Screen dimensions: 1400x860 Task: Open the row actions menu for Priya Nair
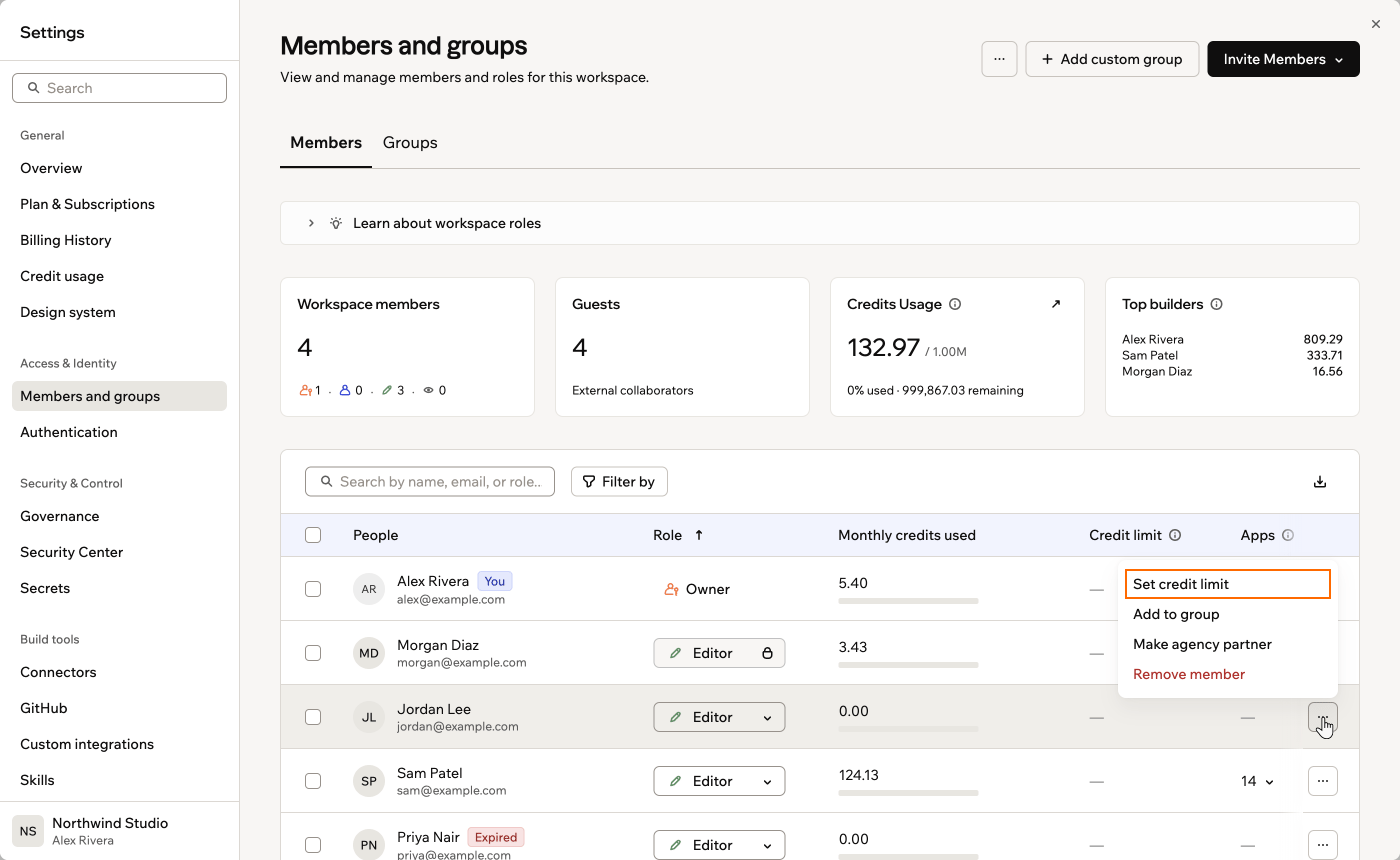coord(1323,845)
